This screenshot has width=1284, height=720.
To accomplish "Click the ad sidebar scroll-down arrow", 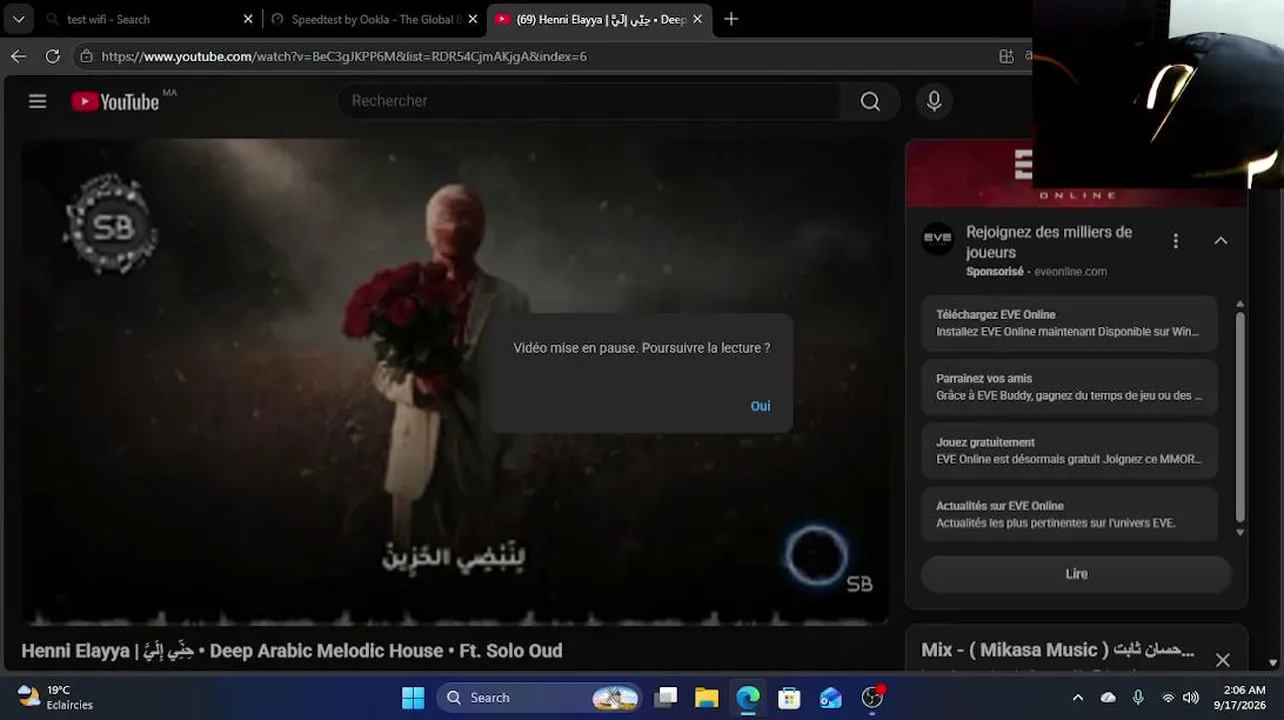I will 1240,532.
